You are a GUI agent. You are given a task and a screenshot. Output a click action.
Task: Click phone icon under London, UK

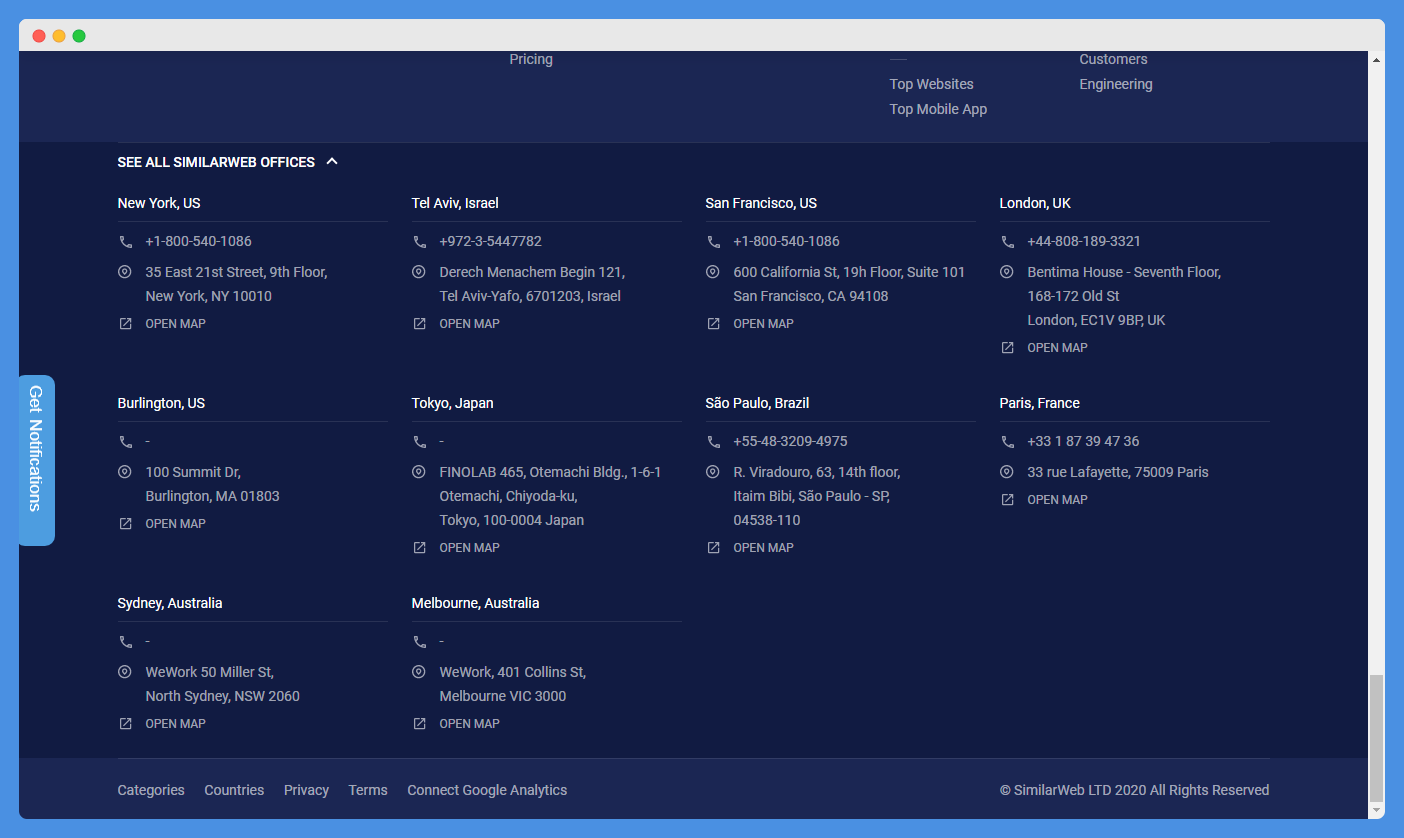pos(1007,242)
